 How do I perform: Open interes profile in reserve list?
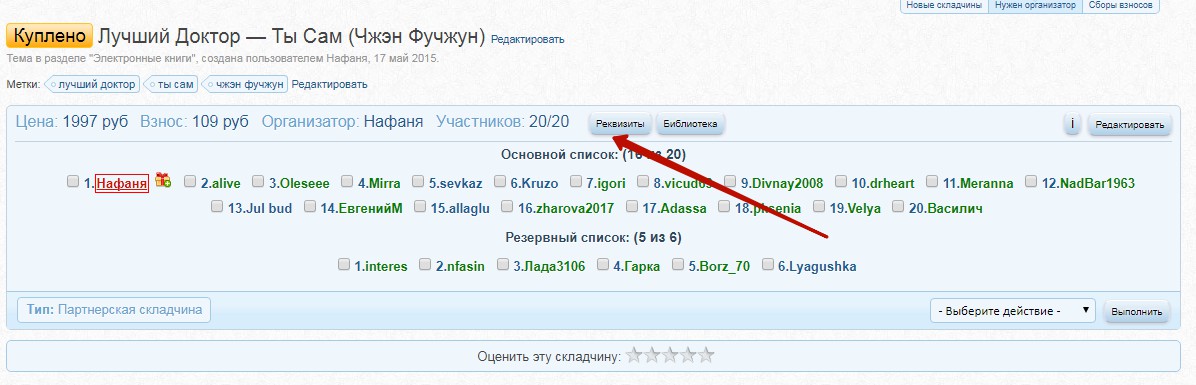(386, 266)
